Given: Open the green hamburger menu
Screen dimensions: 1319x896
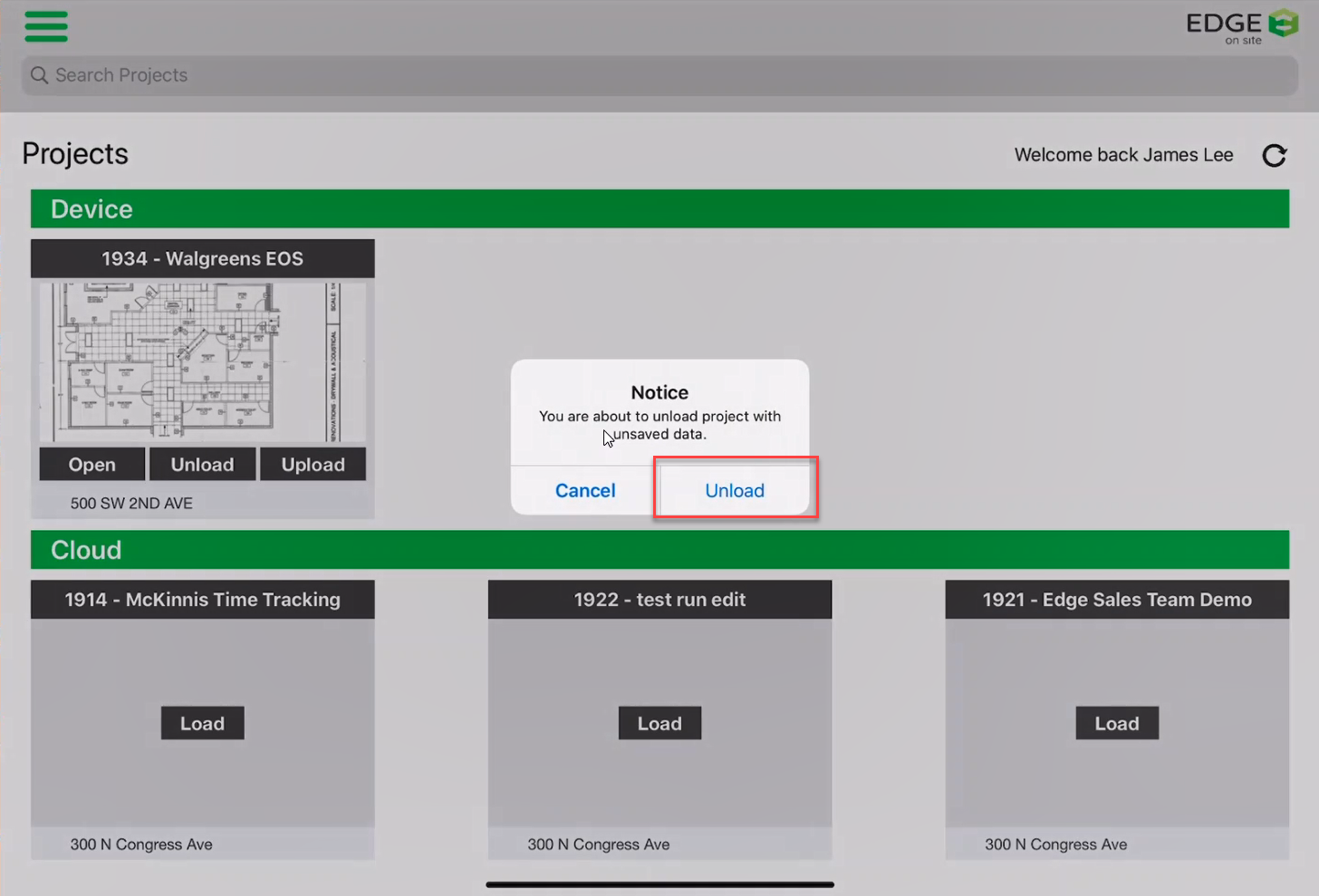Looking at the screenshot, I should [46, 26].
